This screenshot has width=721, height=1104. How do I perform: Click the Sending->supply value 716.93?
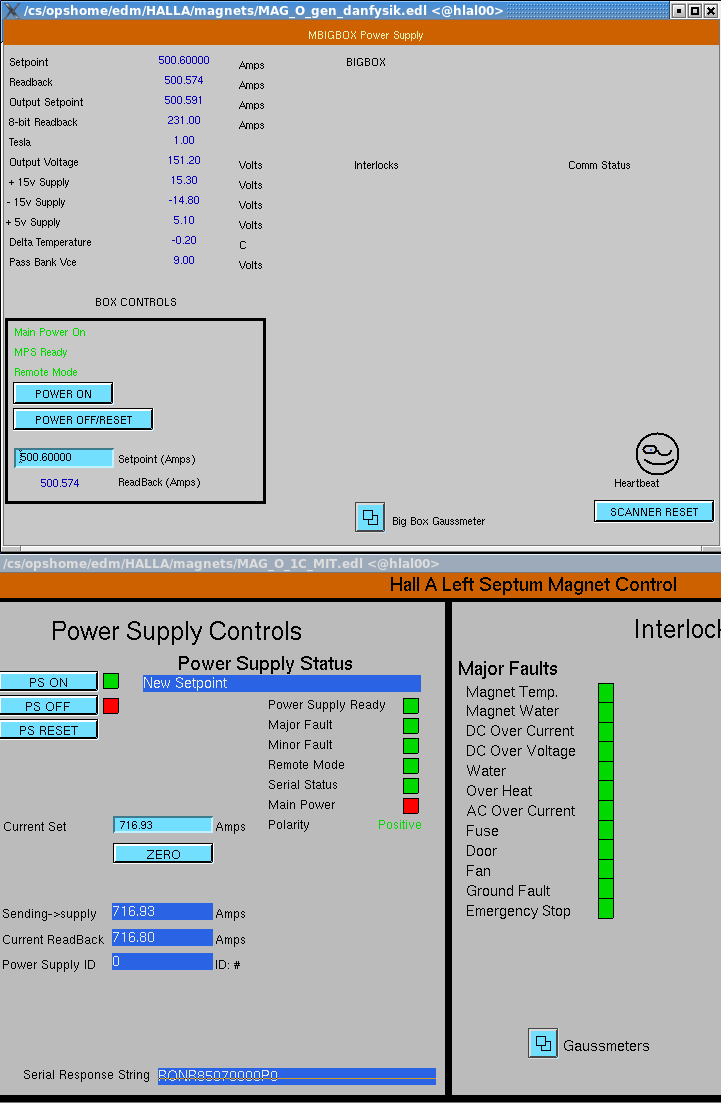[x=163, y=912]
